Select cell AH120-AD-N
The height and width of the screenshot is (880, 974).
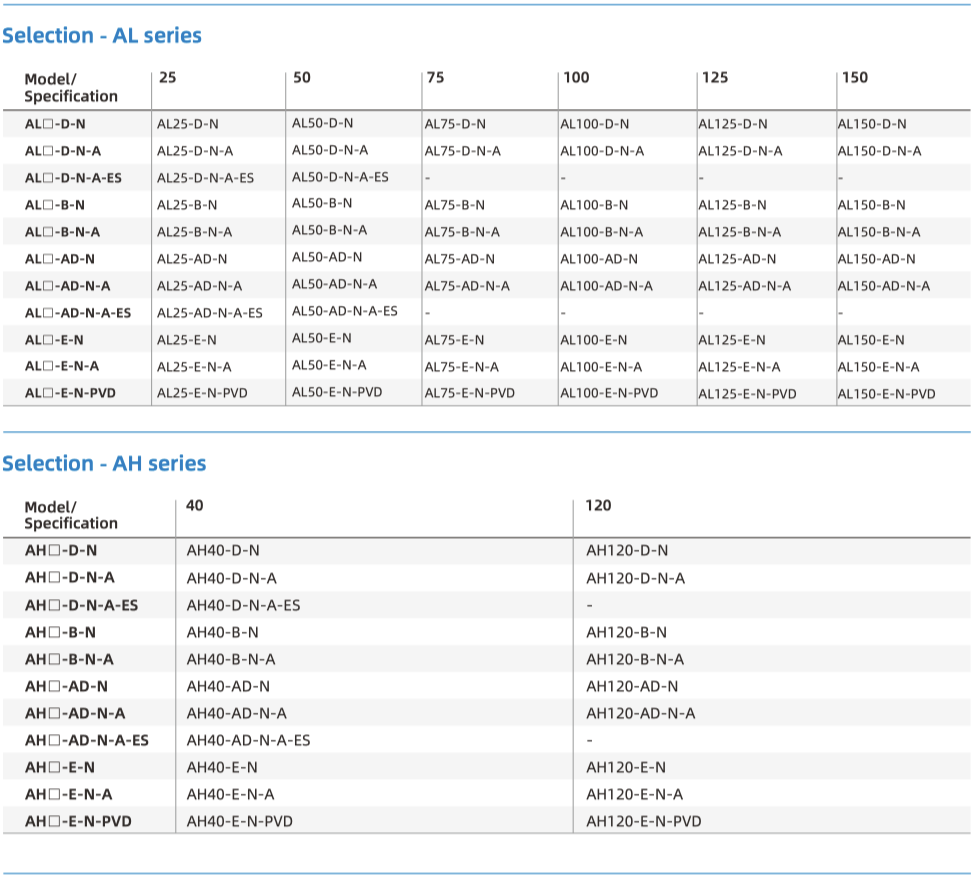pos(632,687)
